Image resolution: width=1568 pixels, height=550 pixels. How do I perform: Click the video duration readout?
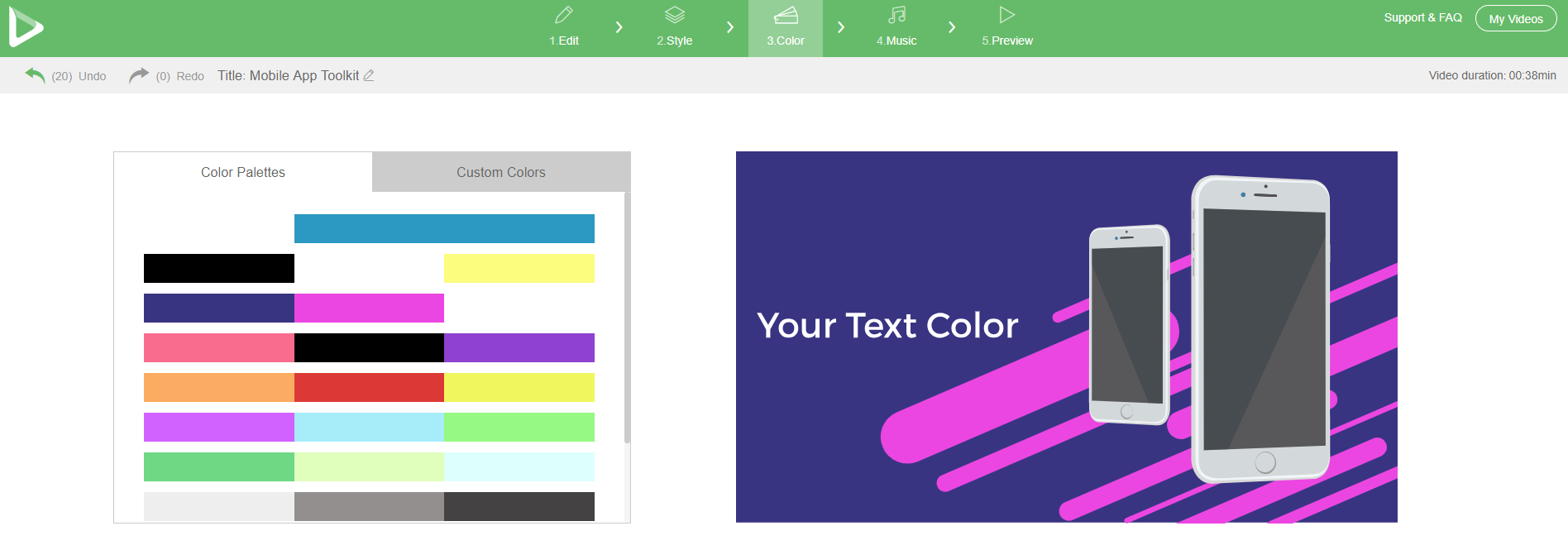[1493, 75]
